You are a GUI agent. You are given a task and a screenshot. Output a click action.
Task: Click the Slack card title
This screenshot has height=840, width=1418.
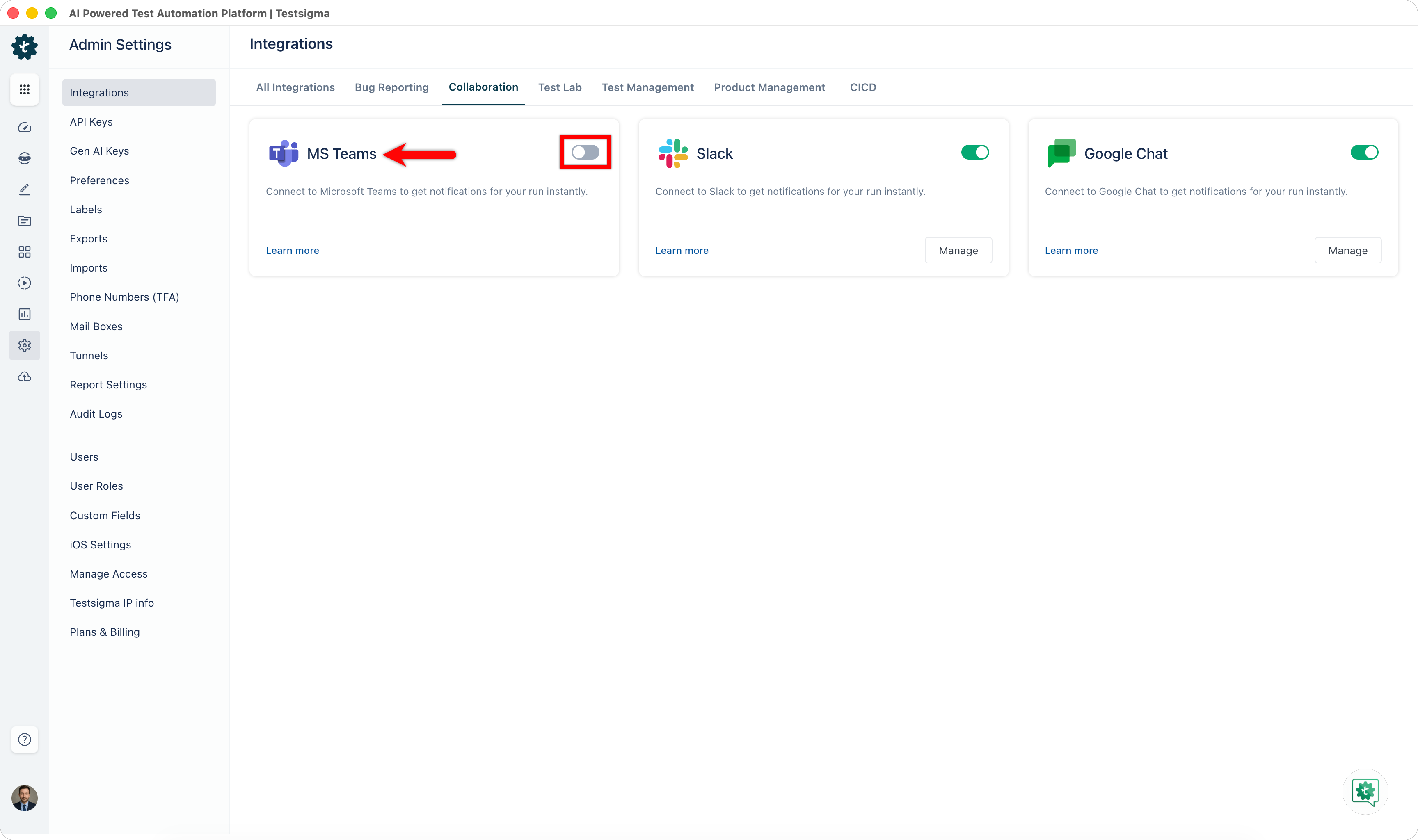tap(714, 153)
